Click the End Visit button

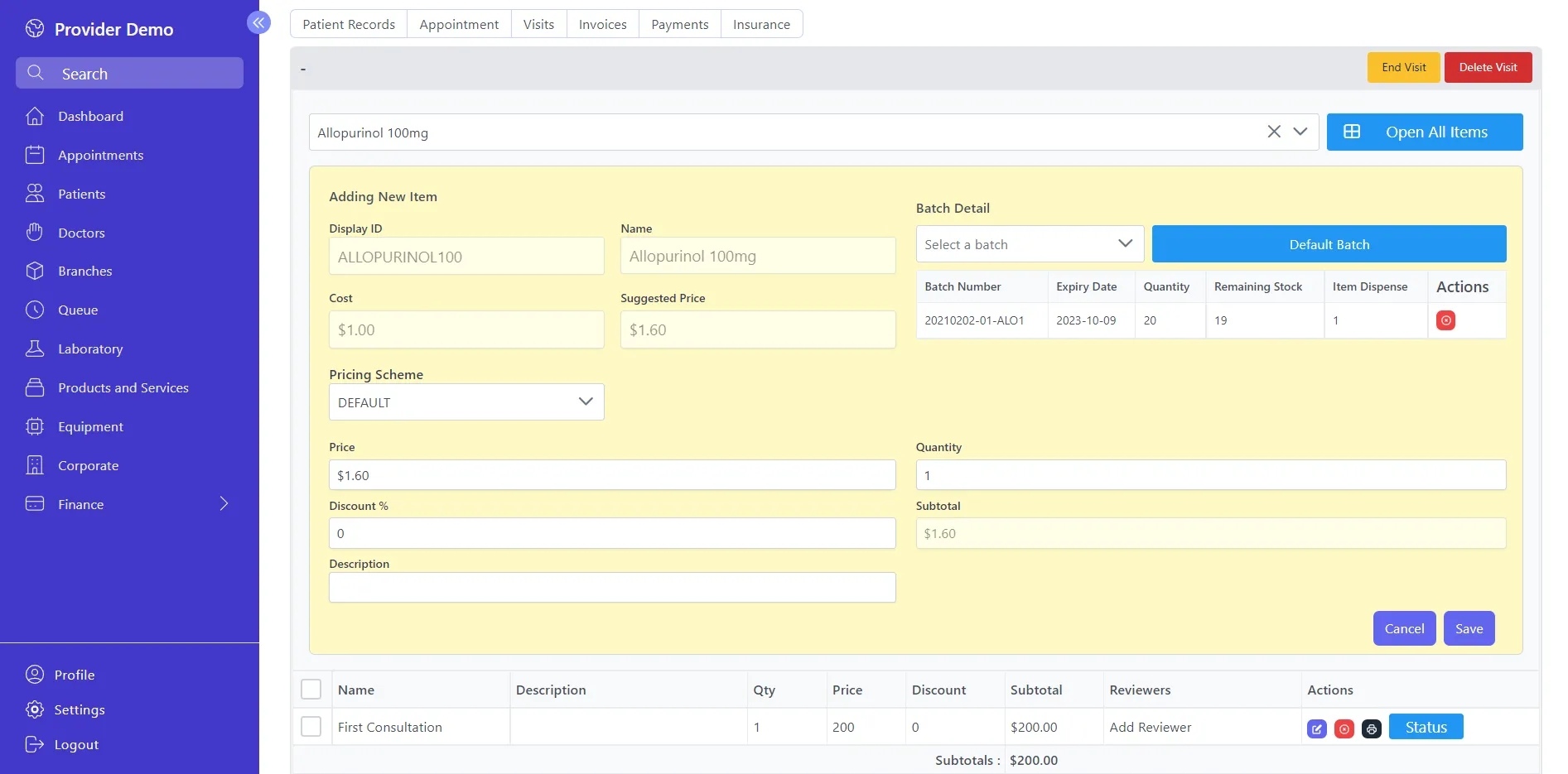click(x=1404, y=67)
